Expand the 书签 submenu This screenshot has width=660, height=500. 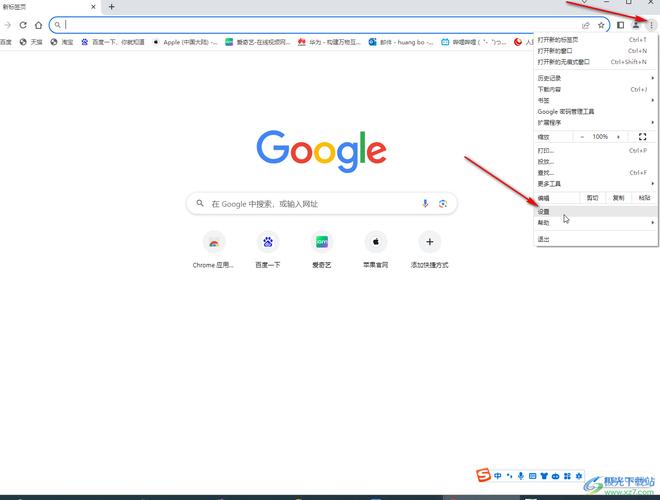coord(596,100)
